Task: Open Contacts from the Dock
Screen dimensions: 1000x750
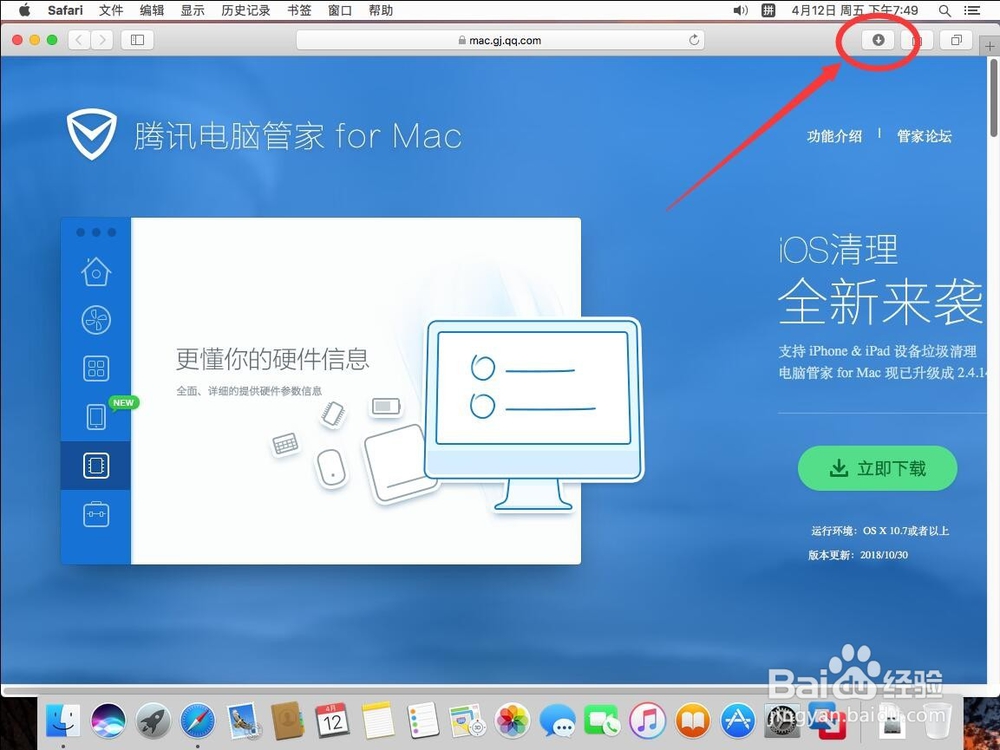Action: pos(288,721)
